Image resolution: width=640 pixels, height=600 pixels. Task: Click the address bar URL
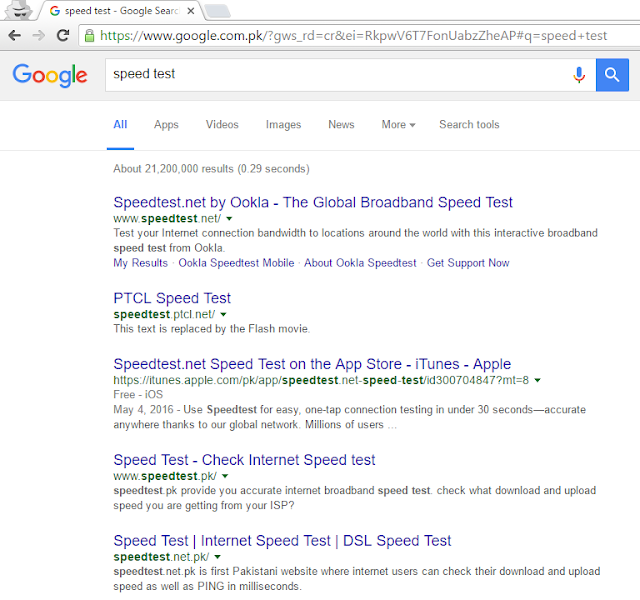pos(353,36)
